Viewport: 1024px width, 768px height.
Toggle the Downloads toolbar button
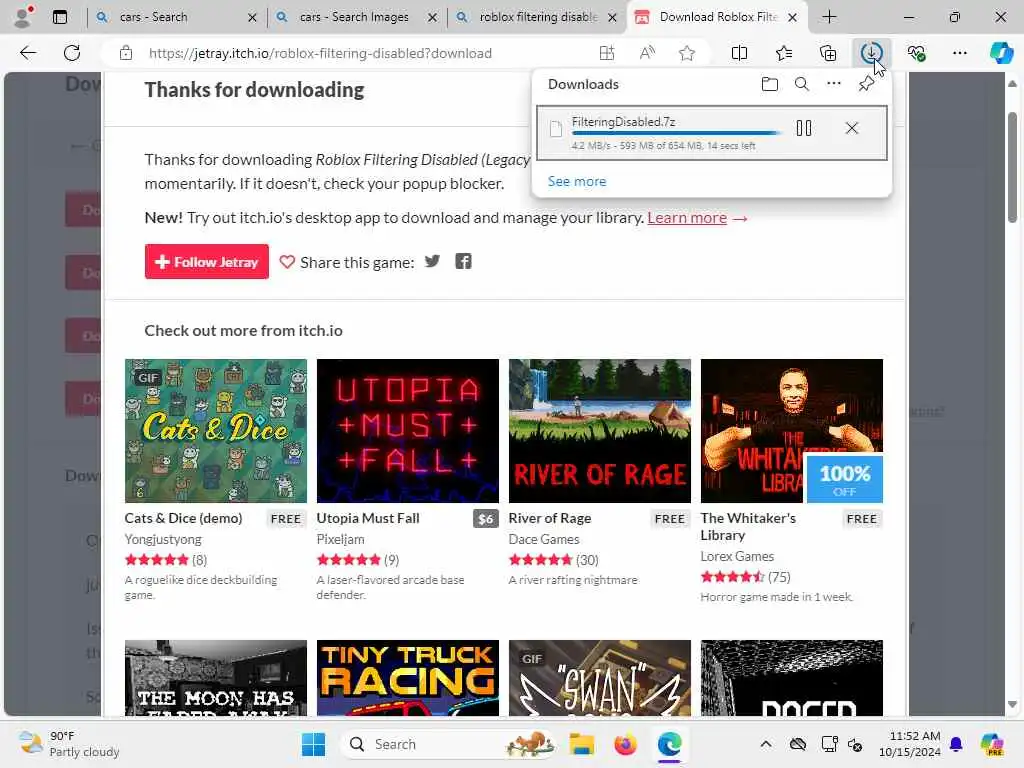pos(871,53)
